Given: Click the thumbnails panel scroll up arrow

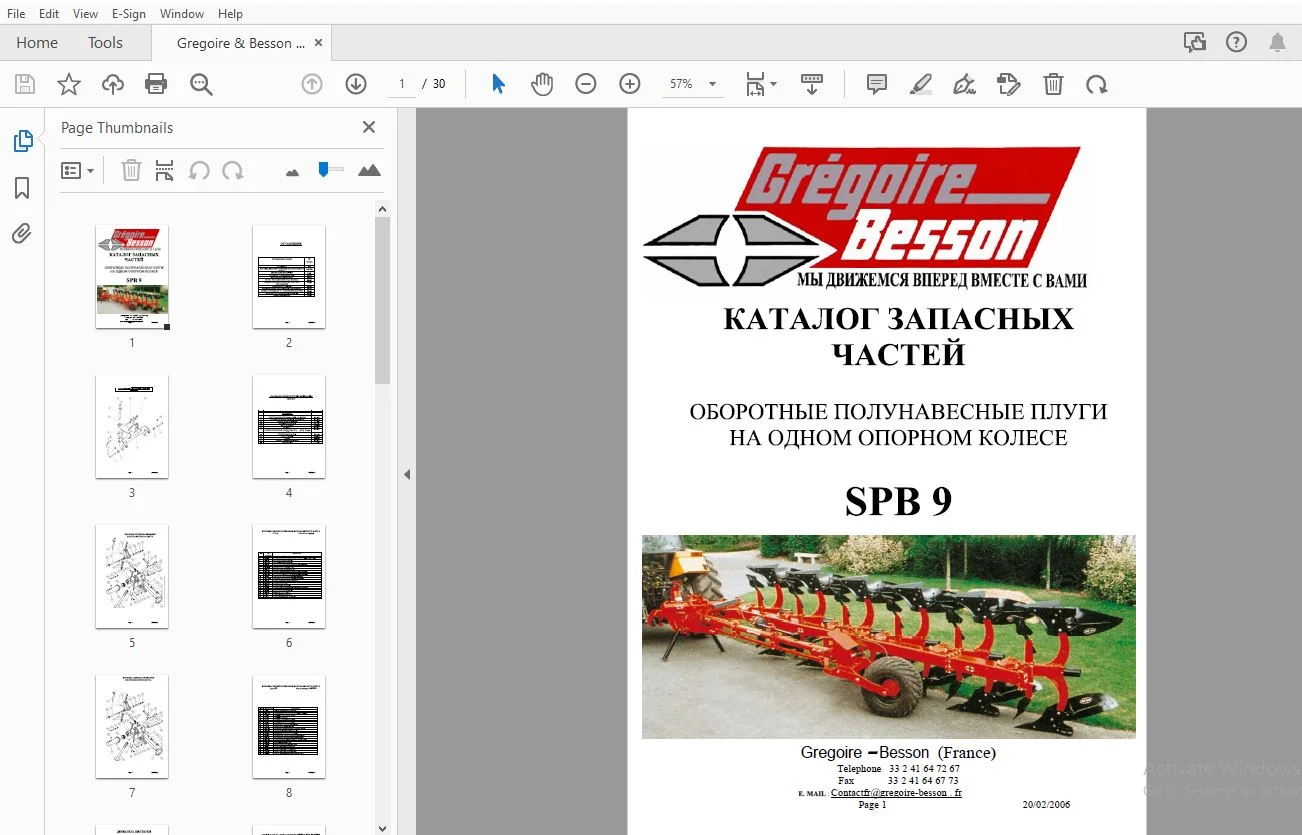Looking at the screenshot, I should pos(382,208).
